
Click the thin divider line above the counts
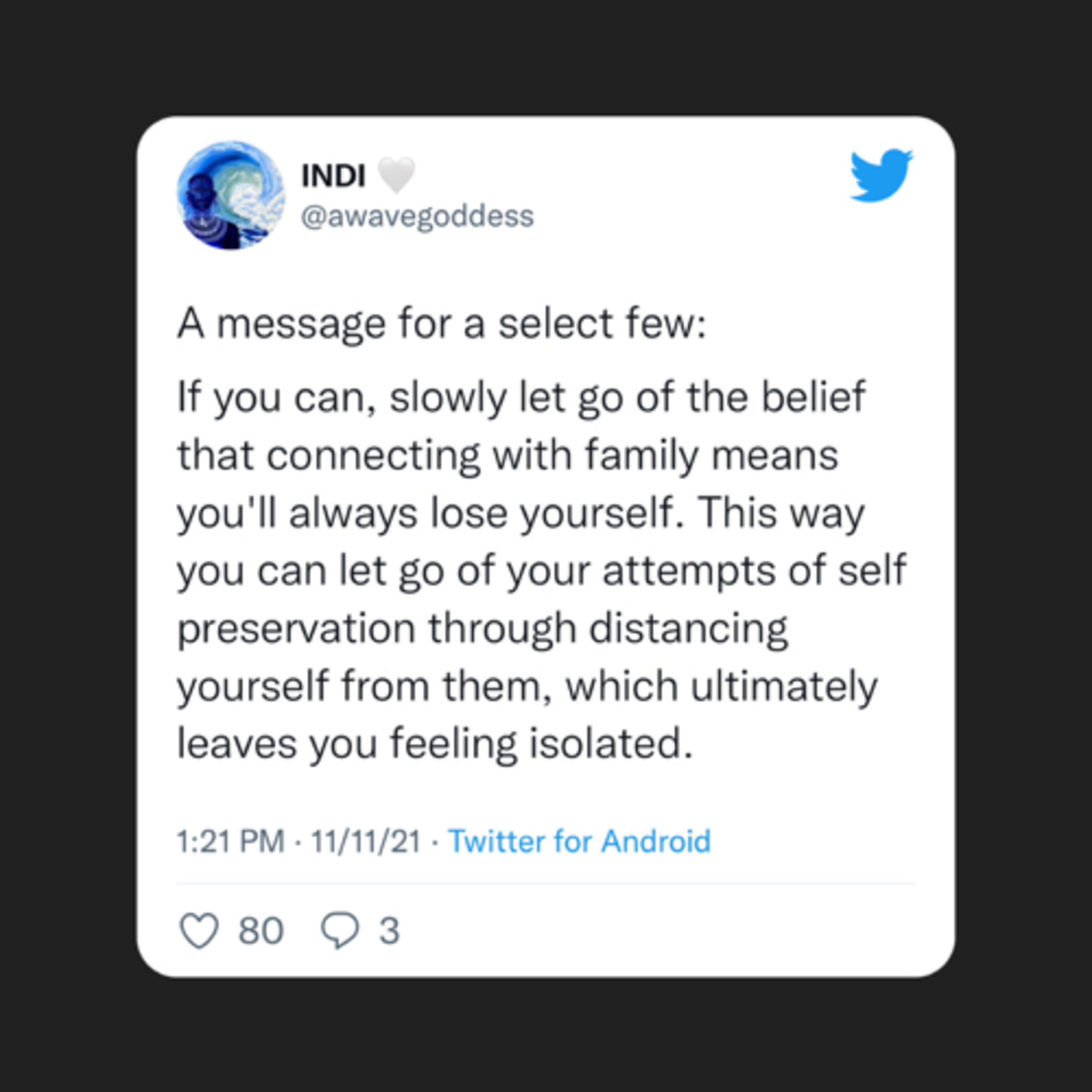click(x=545, y=883)
